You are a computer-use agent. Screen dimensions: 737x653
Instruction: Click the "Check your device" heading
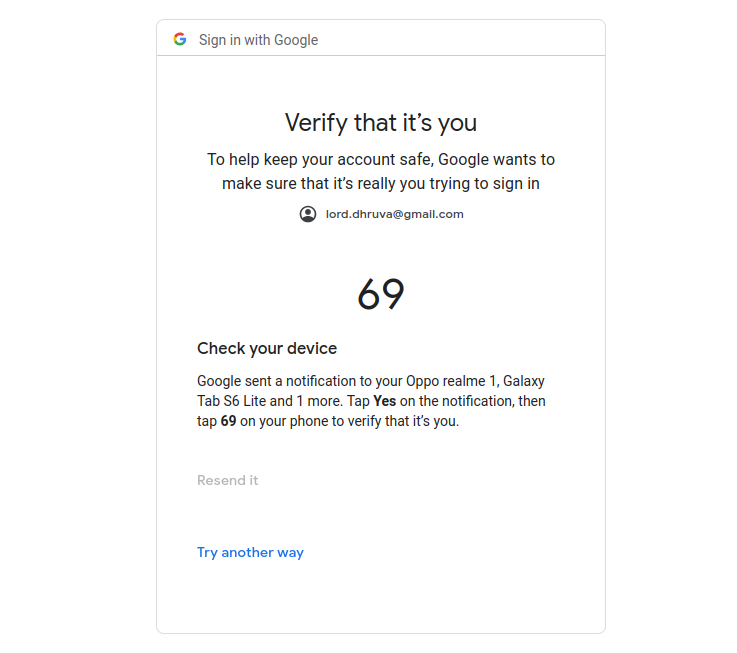[x=267, y=349]
